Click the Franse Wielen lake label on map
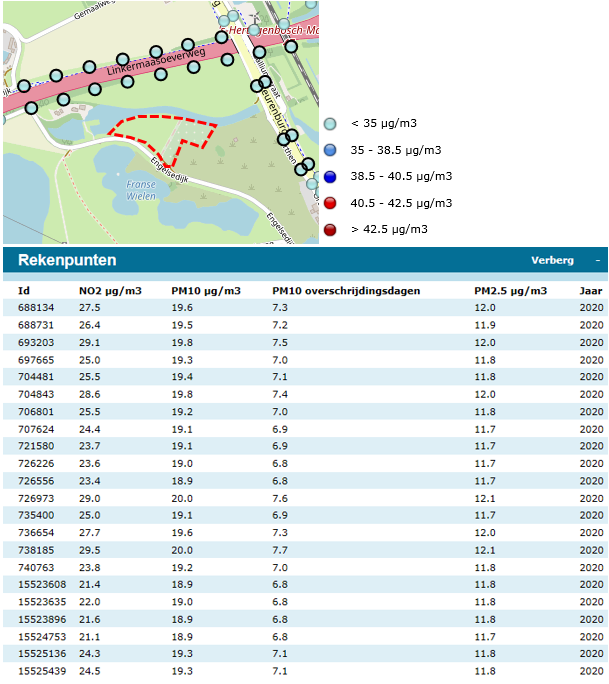 (141, 191)
